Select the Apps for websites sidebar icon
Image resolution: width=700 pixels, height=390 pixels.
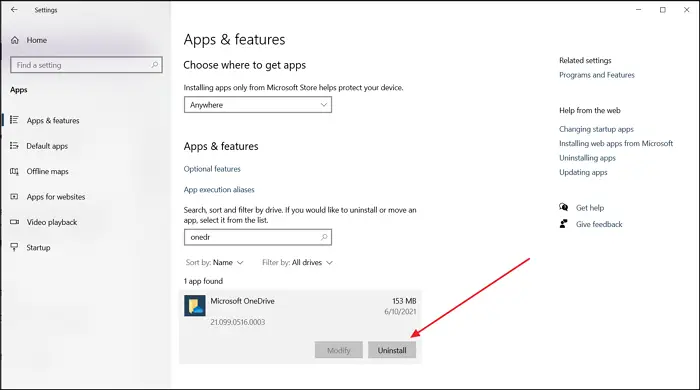coord(14,196)
